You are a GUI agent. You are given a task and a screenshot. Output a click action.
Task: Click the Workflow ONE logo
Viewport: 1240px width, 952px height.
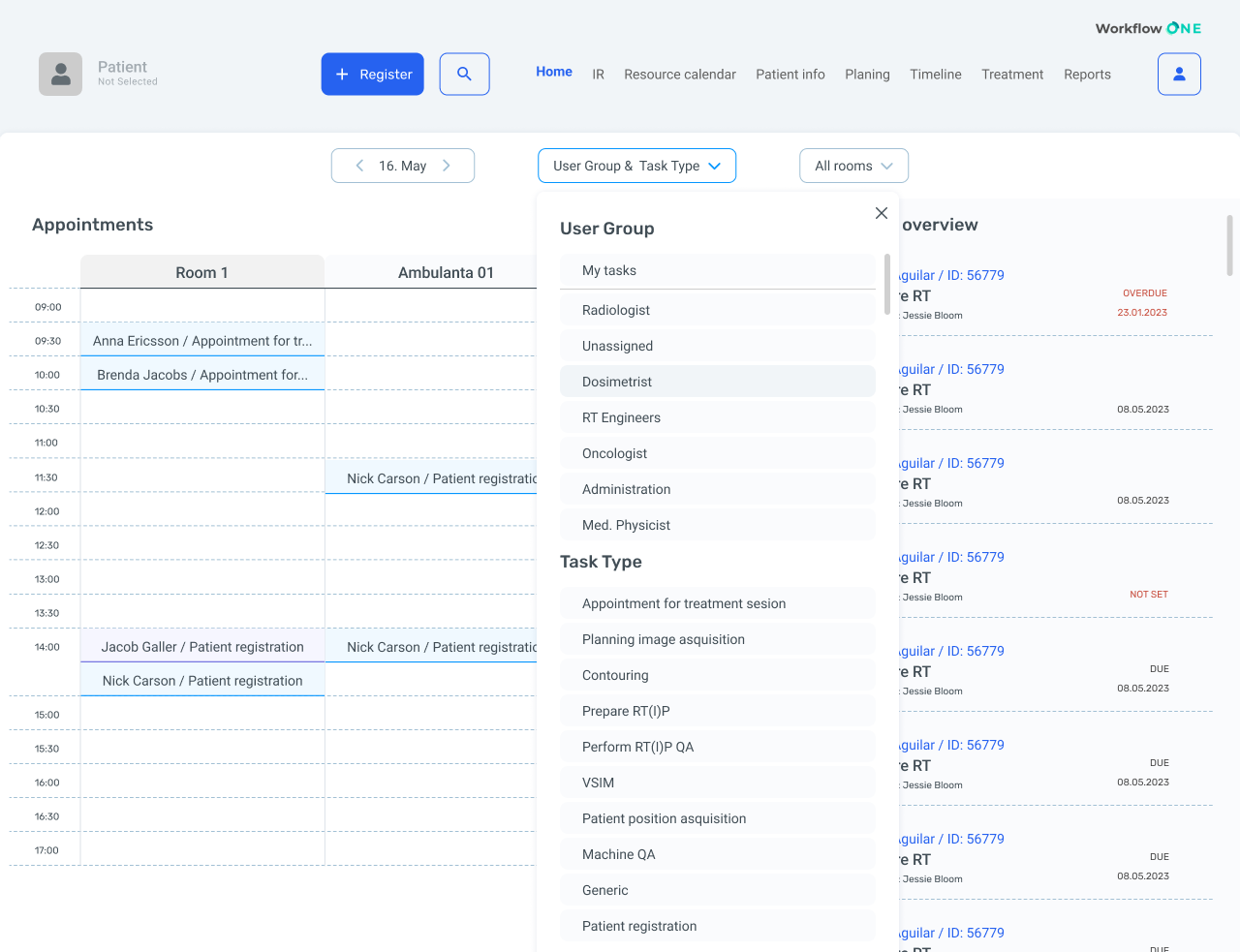tap(1148, 28)
